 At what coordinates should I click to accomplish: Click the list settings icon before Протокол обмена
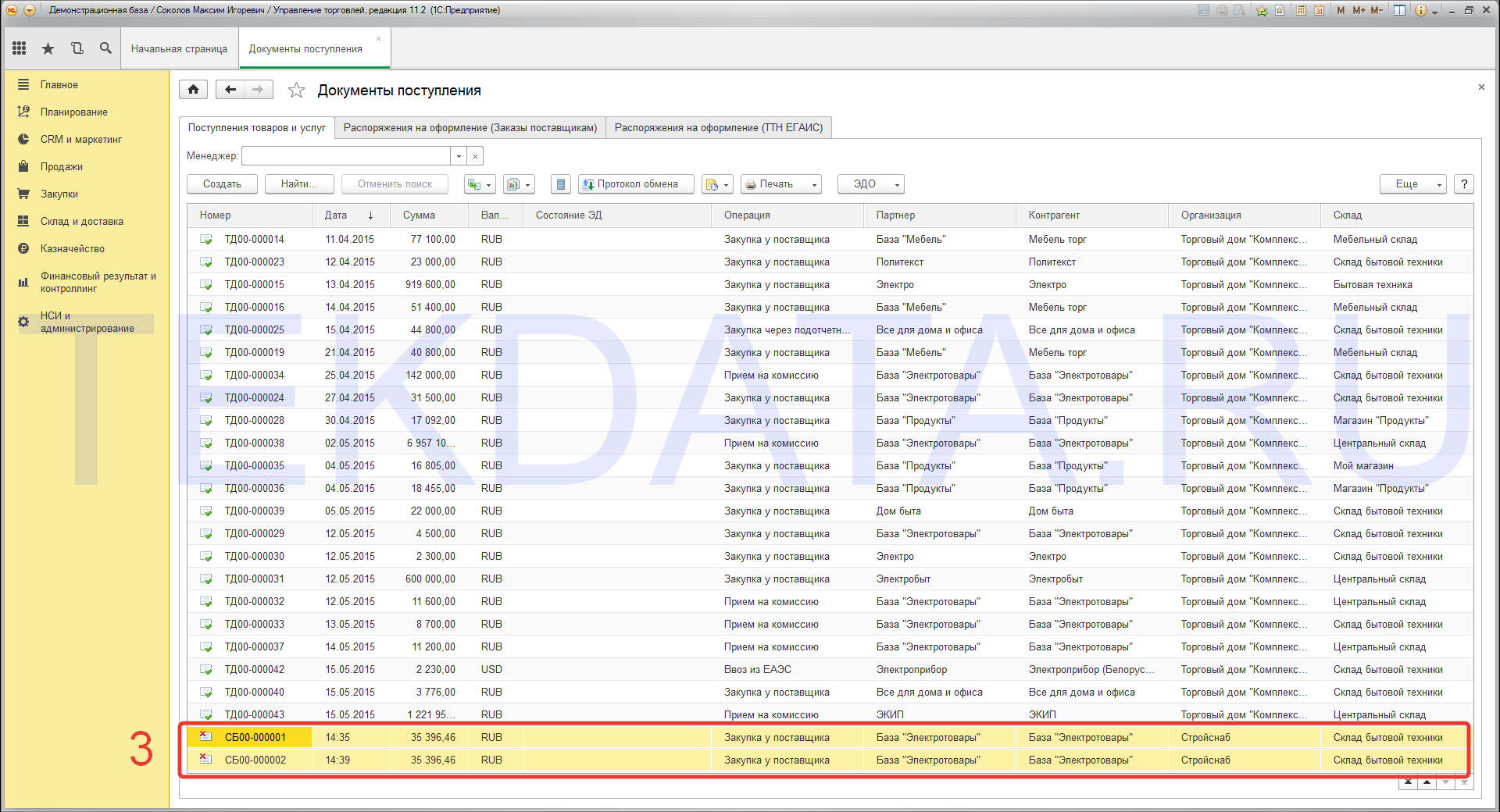pyautogui.click(x=560, y=184)
